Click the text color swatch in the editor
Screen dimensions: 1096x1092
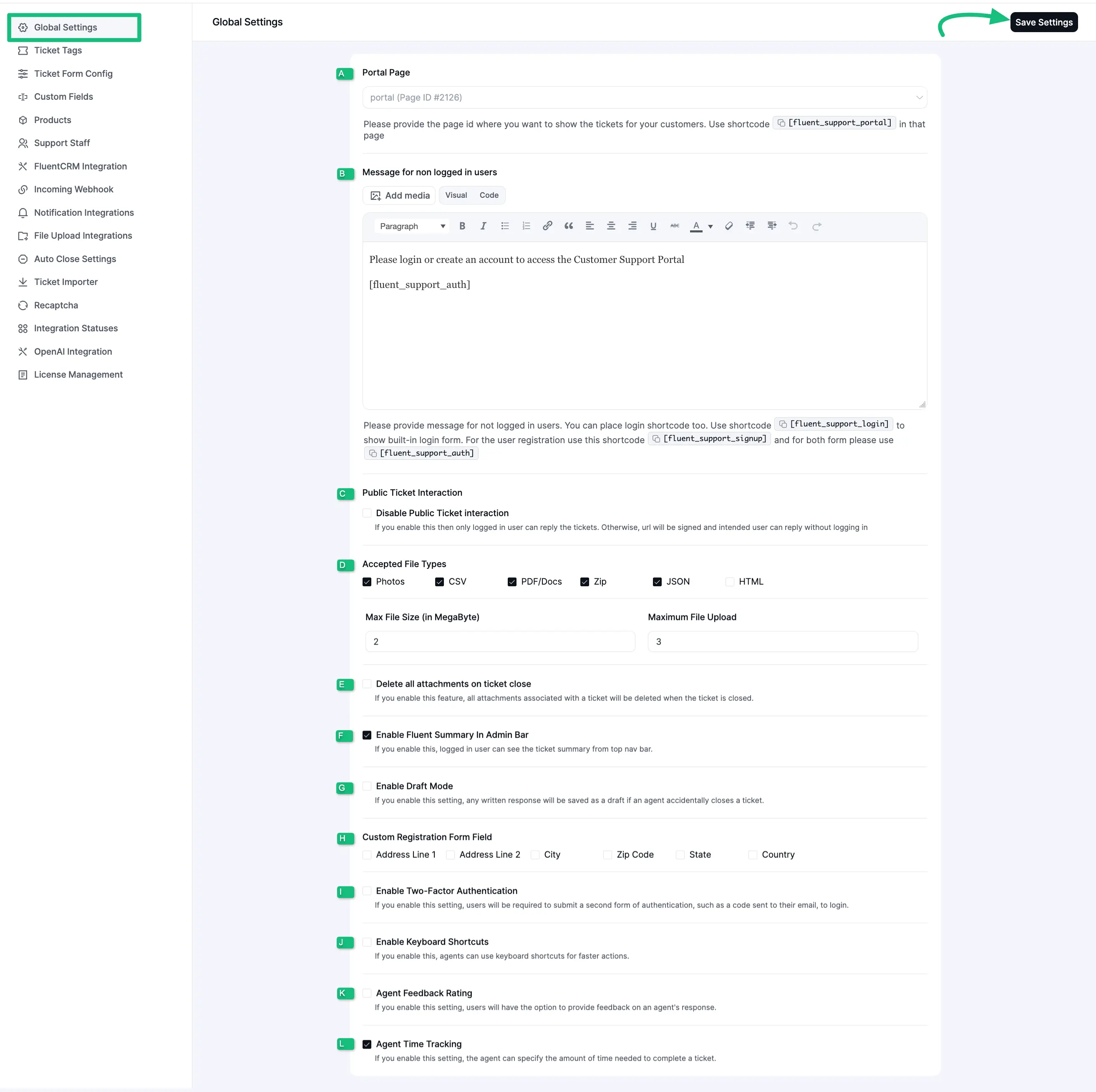(697, 226)
